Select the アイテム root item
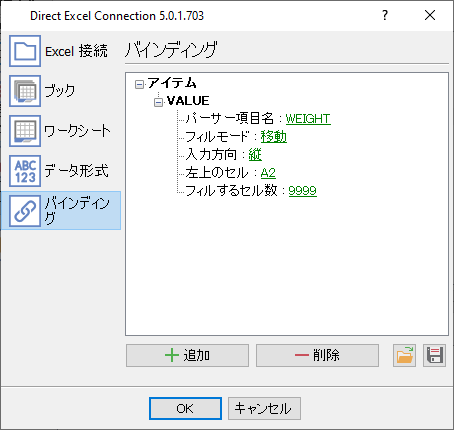 pos(172,83)
